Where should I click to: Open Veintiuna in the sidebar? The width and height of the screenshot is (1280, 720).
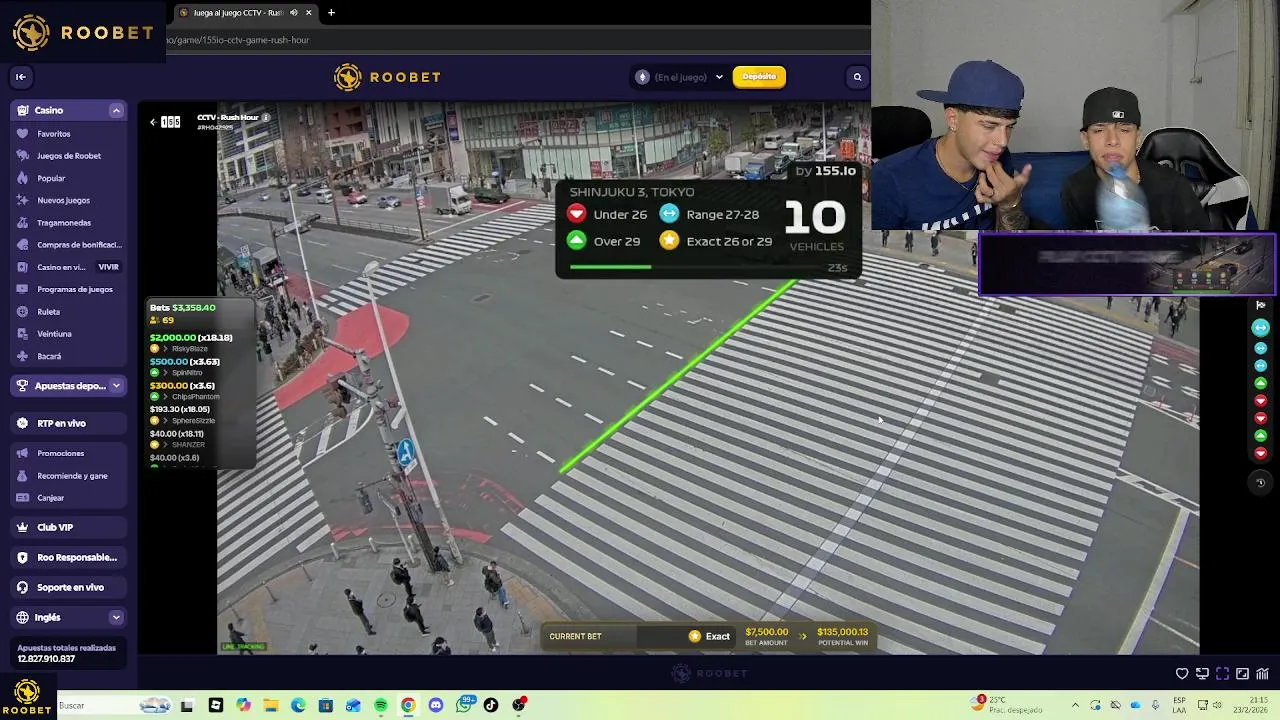tap(54, 334)
